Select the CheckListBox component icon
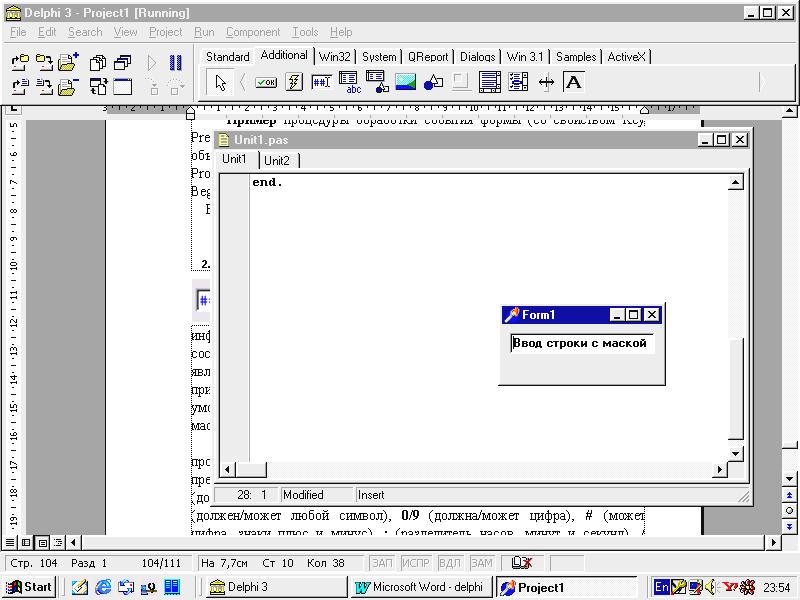 tap(518, 82)
